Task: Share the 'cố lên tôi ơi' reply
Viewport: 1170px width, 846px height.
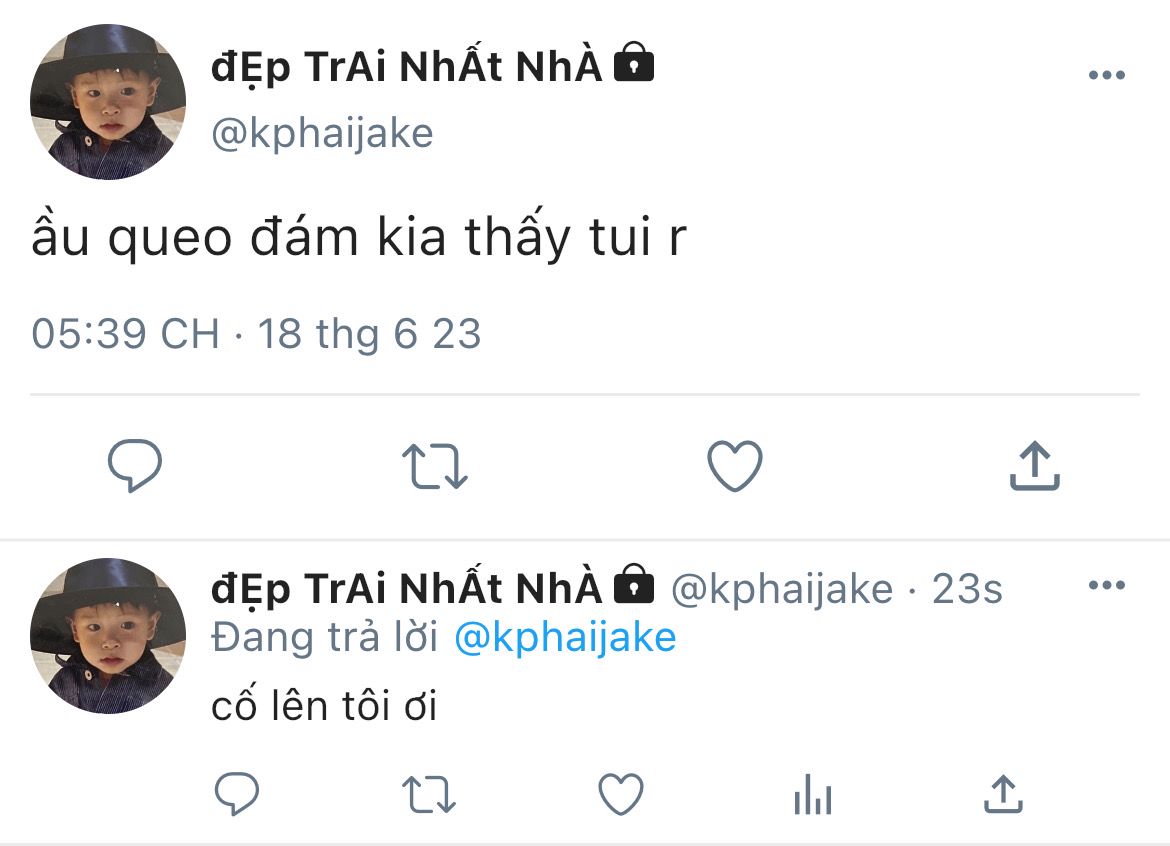Action: coord(1004,793)
